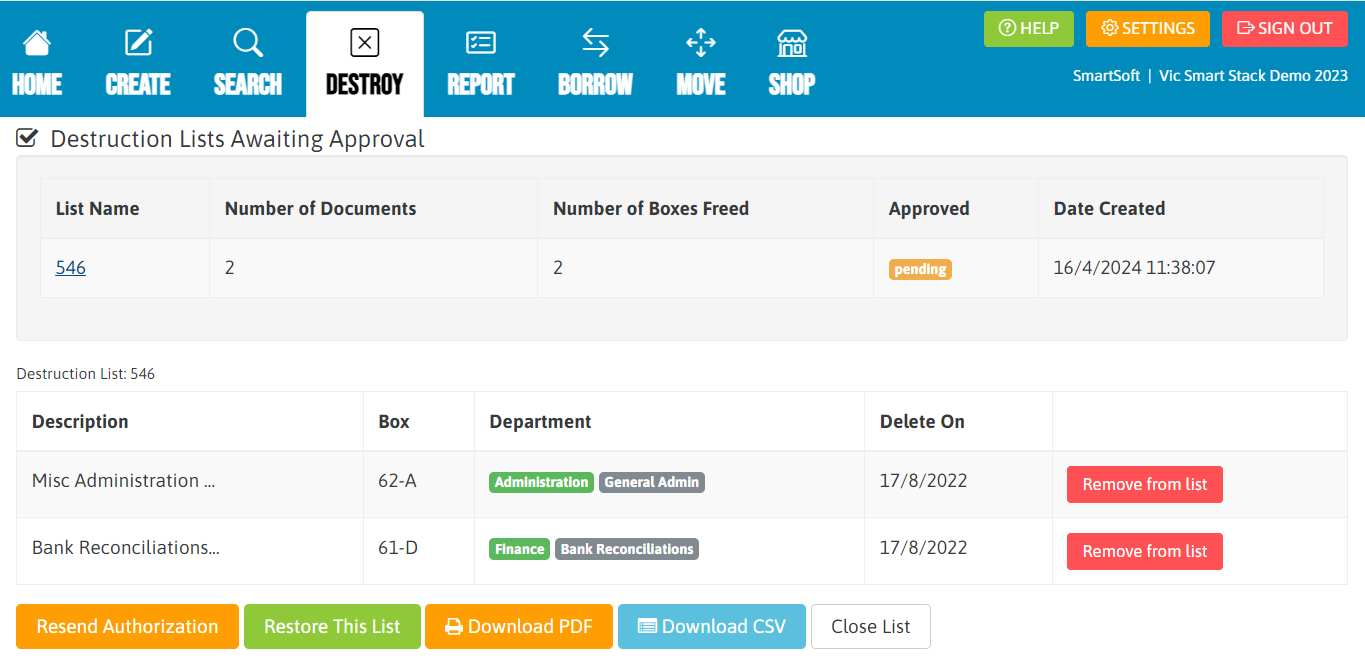Open the Borrow arrows icon
This screenshot has width=1365, height=660.
[596, 43]
